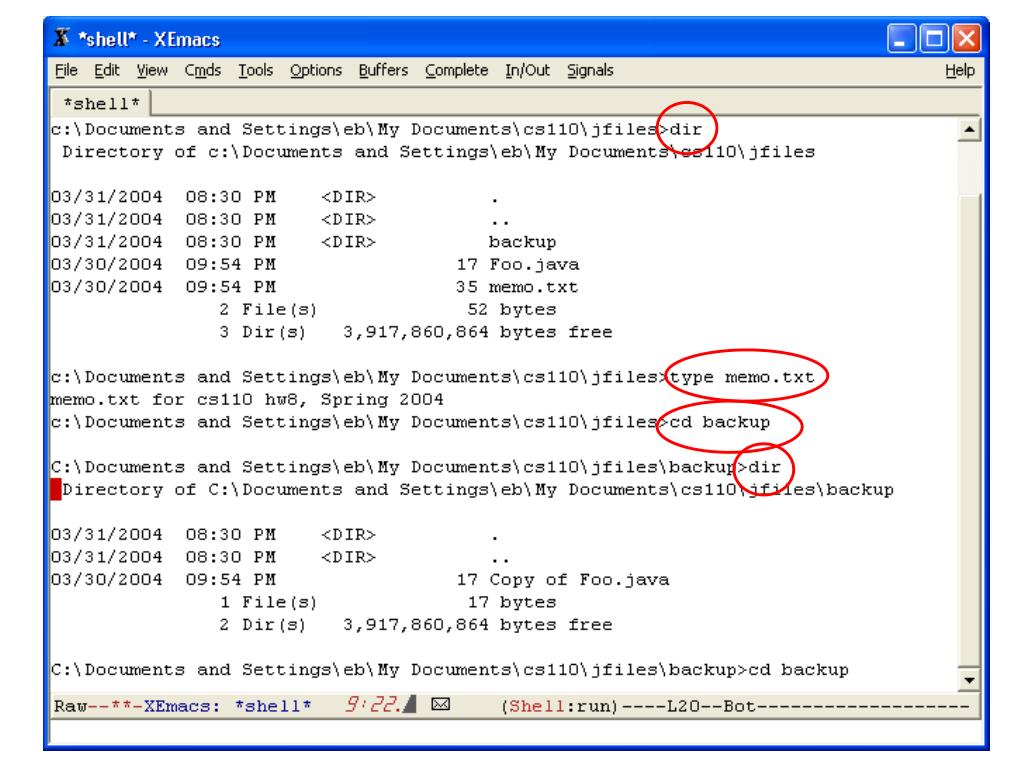1024x768 pixels.
Task: Click the 'type memo.txt' command text
Action: [742, 377]
